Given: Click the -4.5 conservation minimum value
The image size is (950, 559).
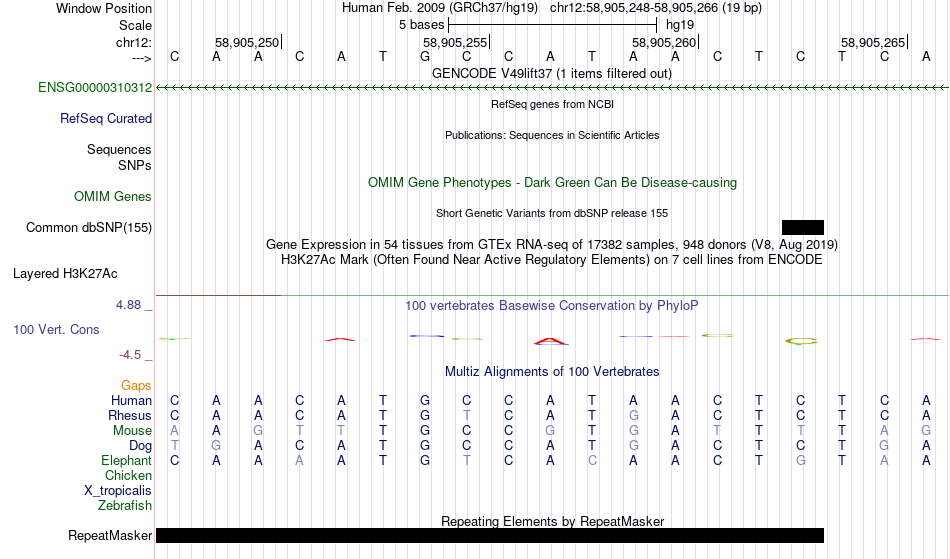Looking at the screenshot, I should pyautogui.click(x=130, y=355).
